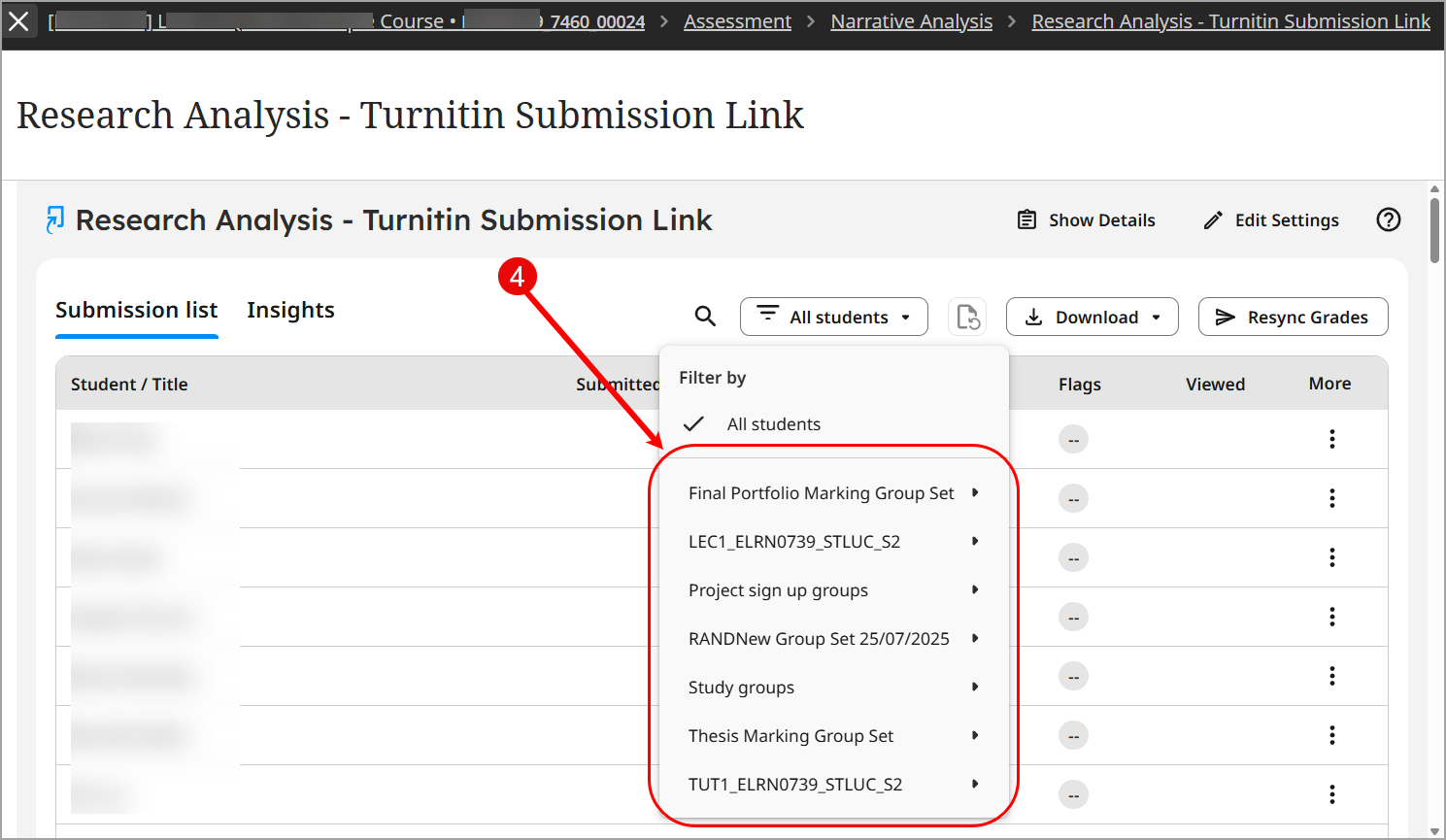
Task: Expand Thesis Marking Group Set filter
Action: point(833,736)
